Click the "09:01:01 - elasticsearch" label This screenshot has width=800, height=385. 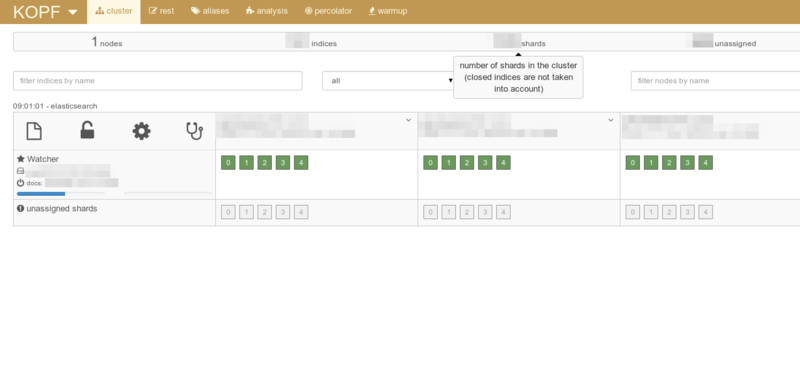(55, 106)
